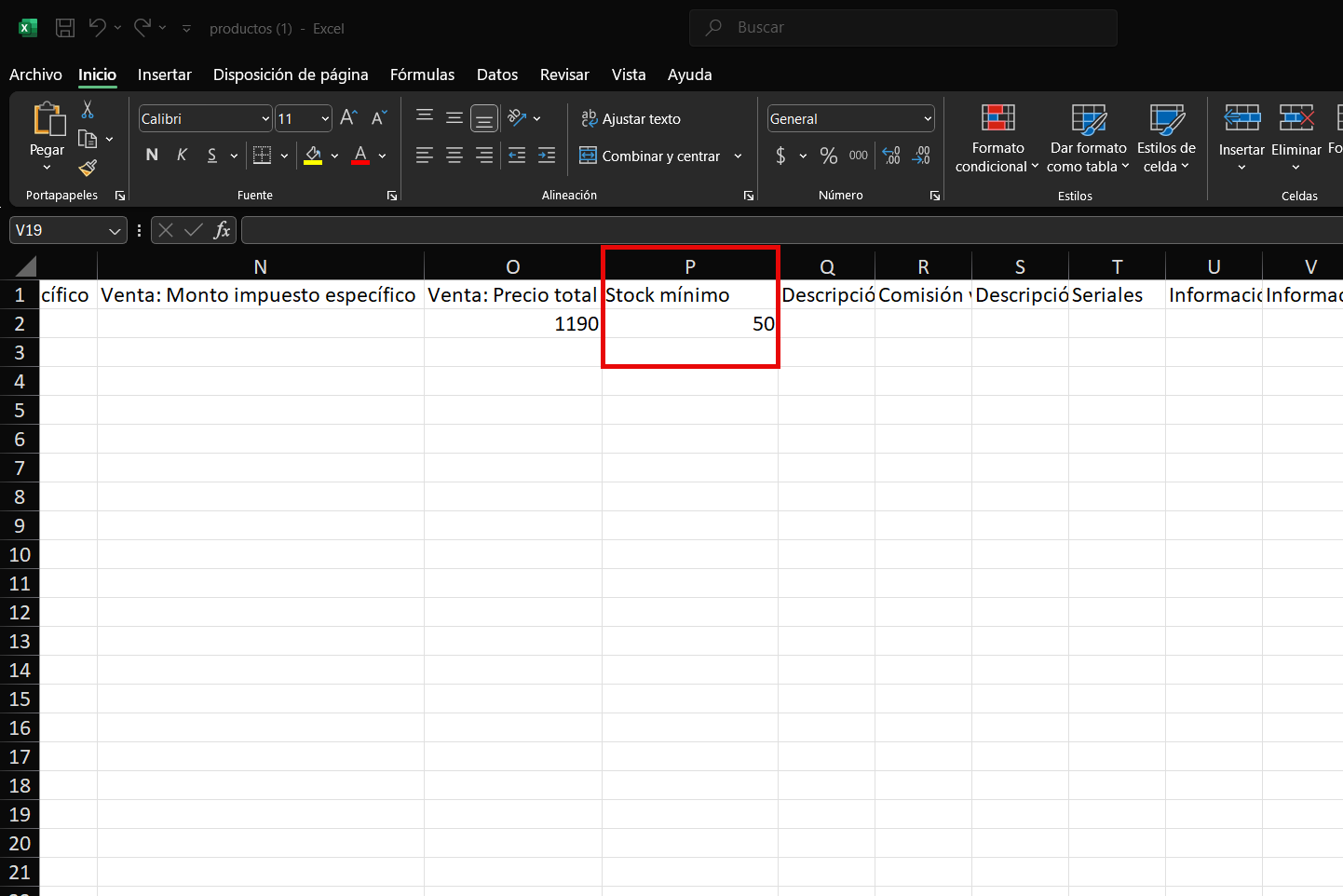Click the Select All corner triangle
This screenshot has width=1343, height=896.
click(x=25, y=266)
